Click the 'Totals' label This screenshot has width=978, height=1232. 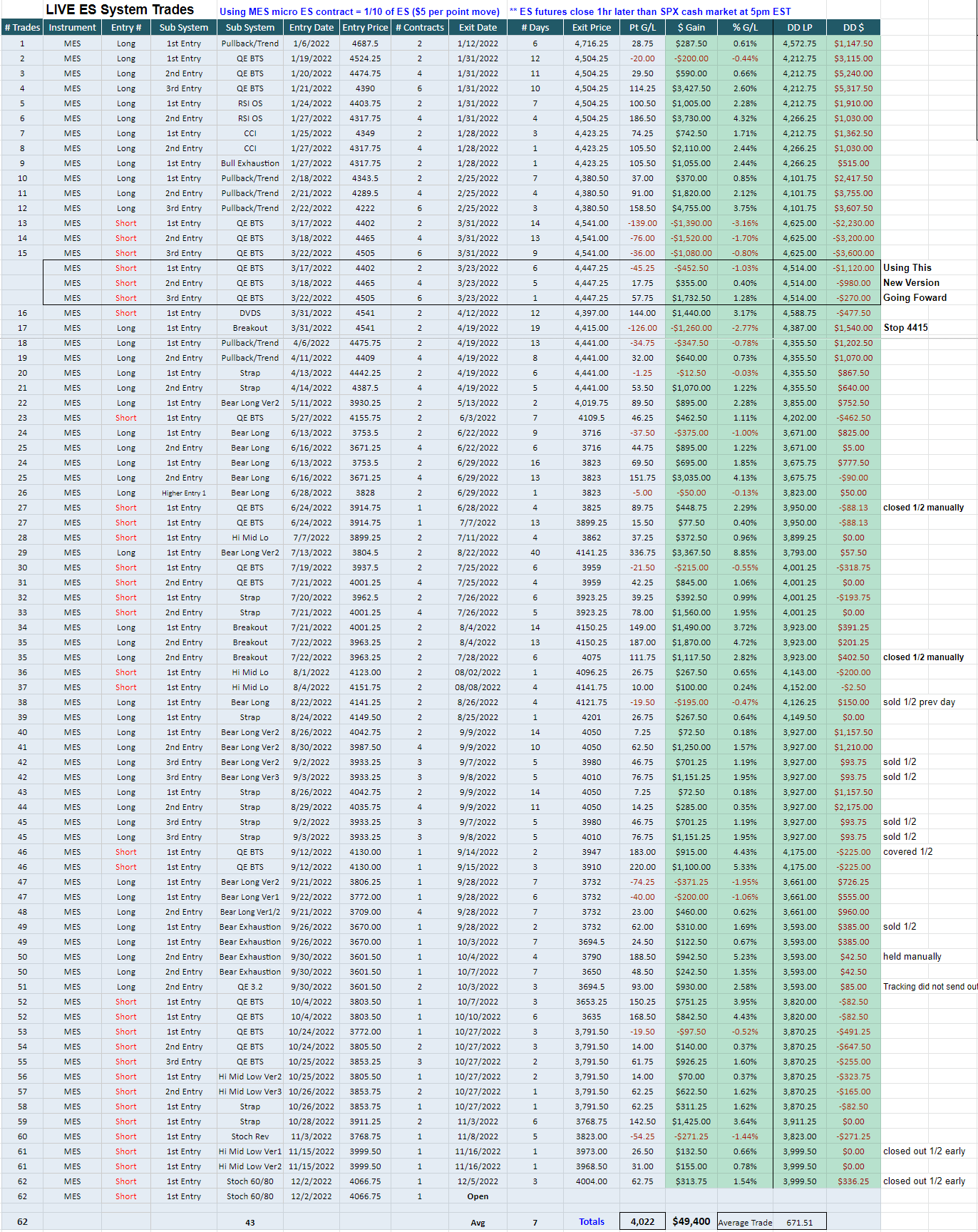click(x=591, y=1222)
